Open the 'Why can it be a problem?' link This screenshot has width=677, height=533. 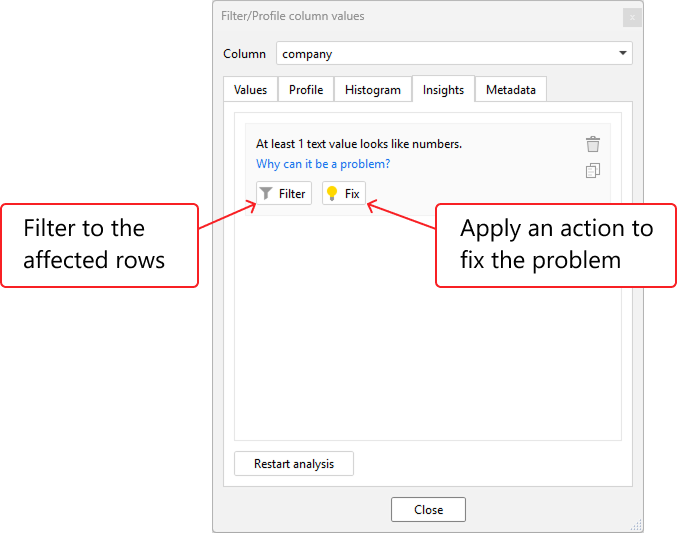click(x=323, y=164)
